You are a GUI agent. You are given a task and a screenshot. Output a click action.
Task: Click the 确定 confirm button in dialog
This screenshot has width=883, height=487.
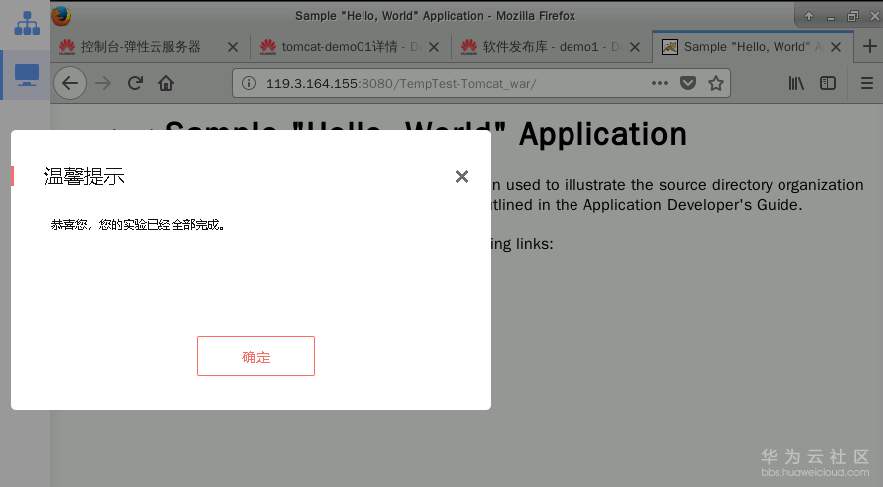tap(256, 356)
